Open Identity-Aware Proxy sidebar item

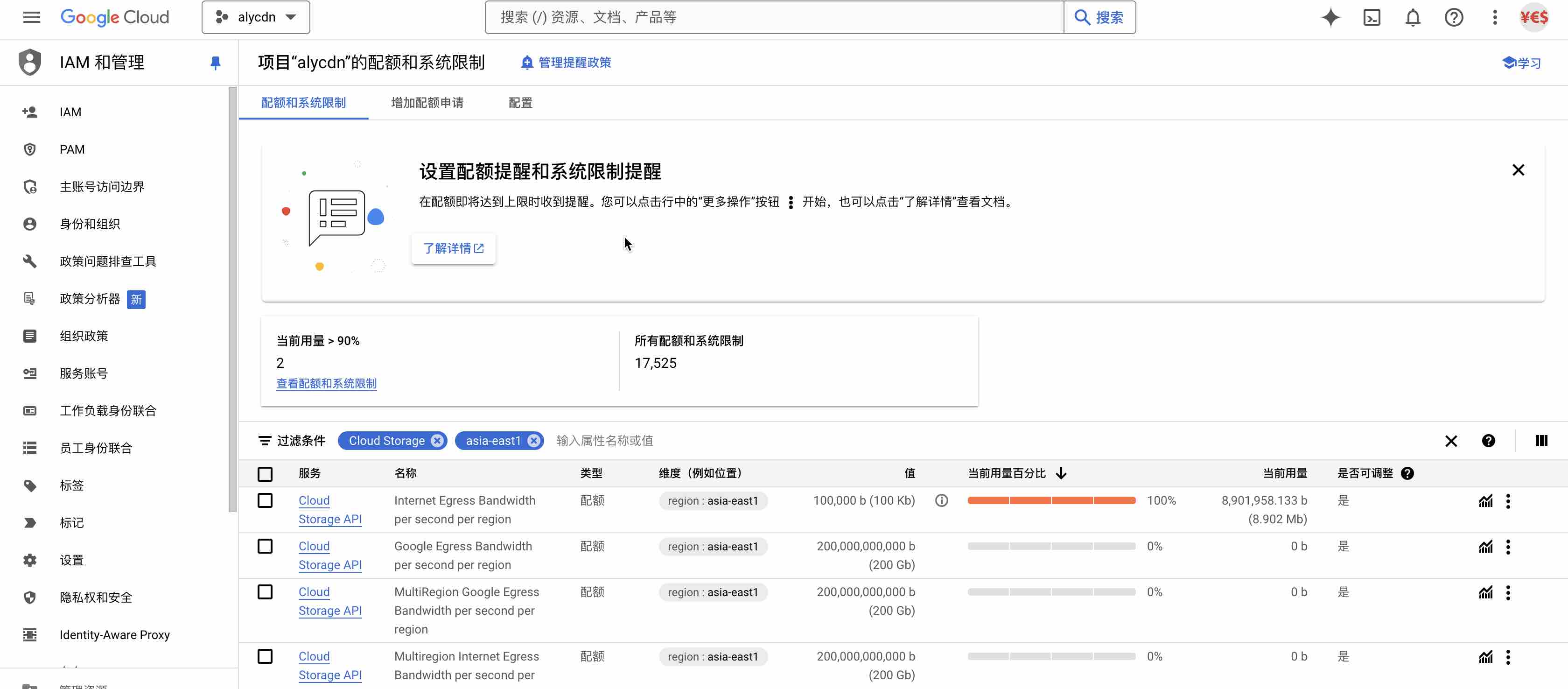(x=114, y=635)
